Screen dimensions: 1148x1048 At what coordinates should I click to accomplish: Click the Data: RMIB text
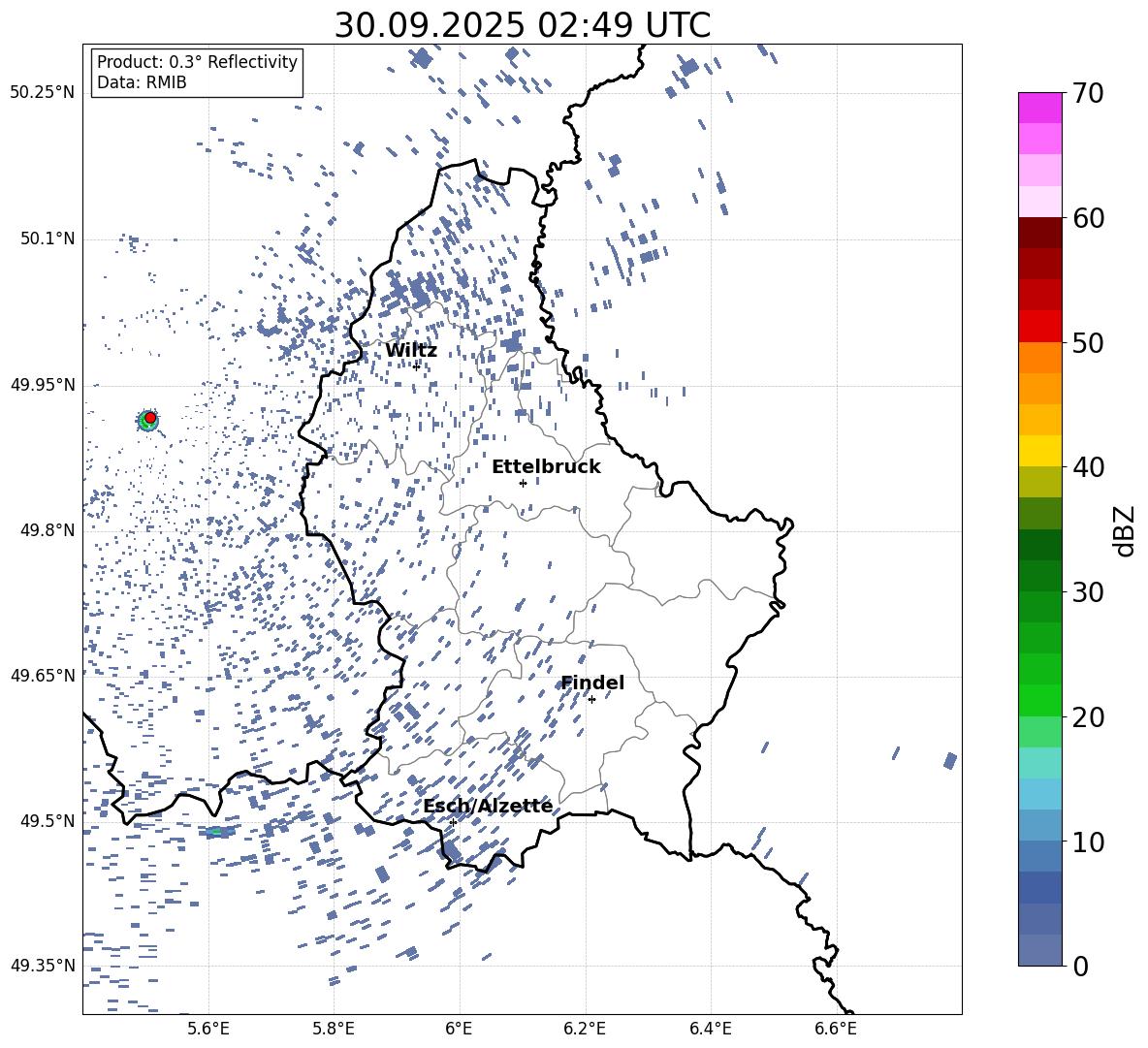point(142,82)
